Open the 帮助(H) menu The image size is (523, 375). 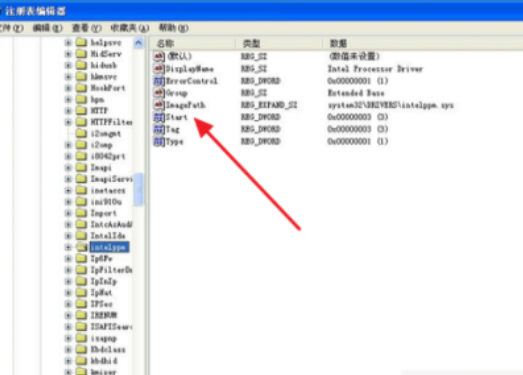174,28
